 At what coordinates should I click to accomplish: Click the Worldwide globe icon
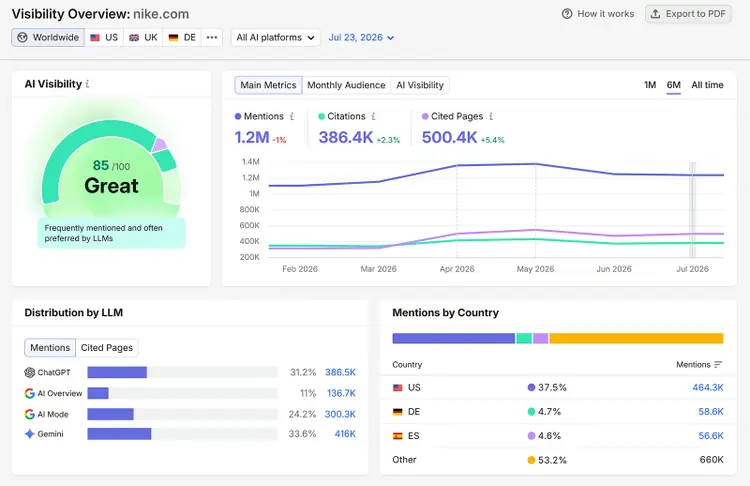coord(22,37)
